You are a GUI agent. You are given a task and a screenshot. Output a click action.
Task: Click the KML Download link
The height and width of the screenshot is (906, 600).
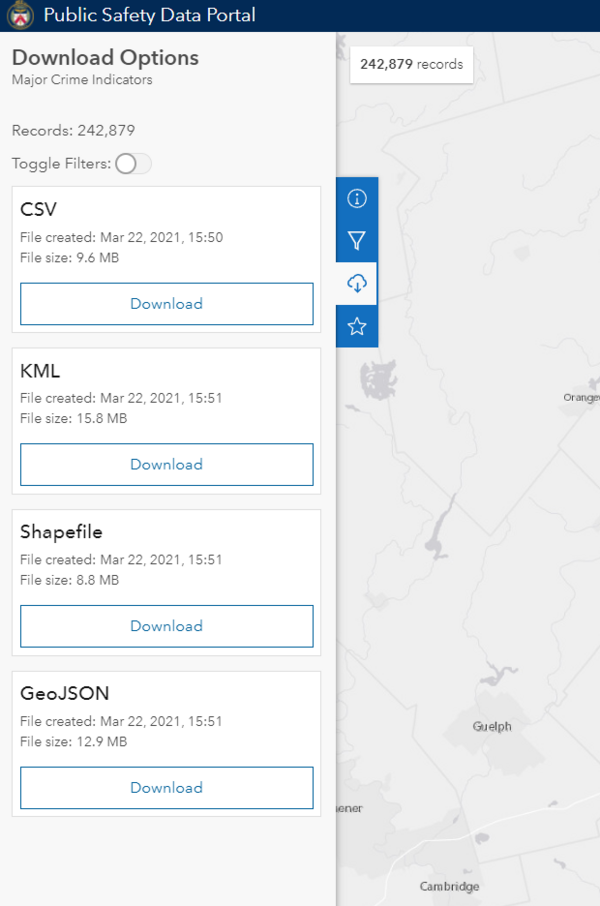tap(166, 465)
